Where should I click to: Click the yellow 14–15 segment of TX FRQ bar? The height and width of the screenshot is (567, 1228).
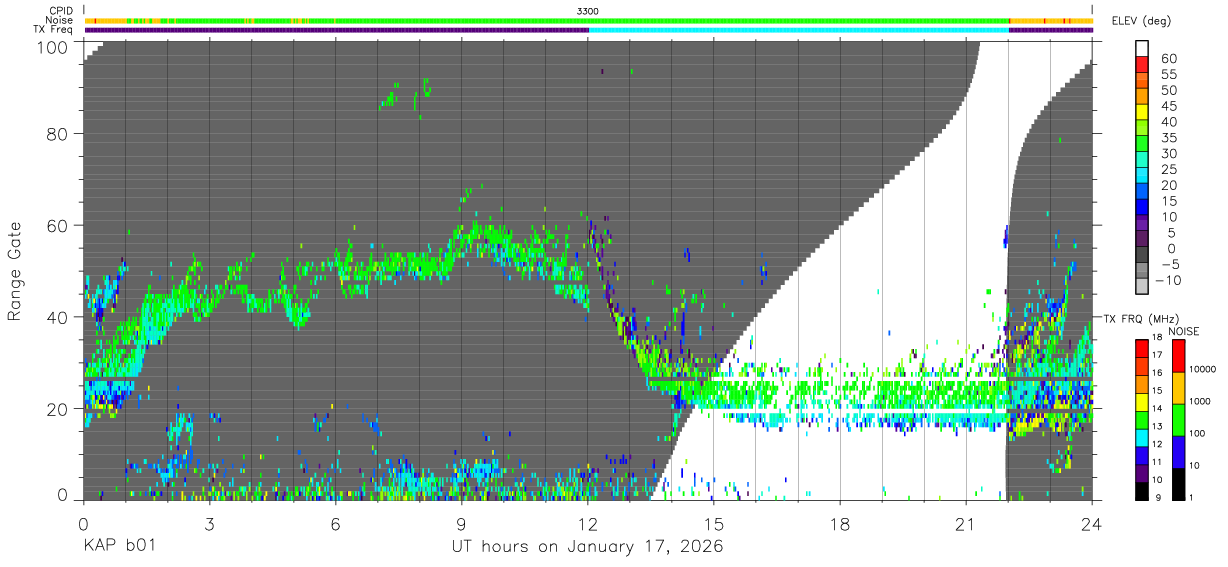coord(1142,401)
